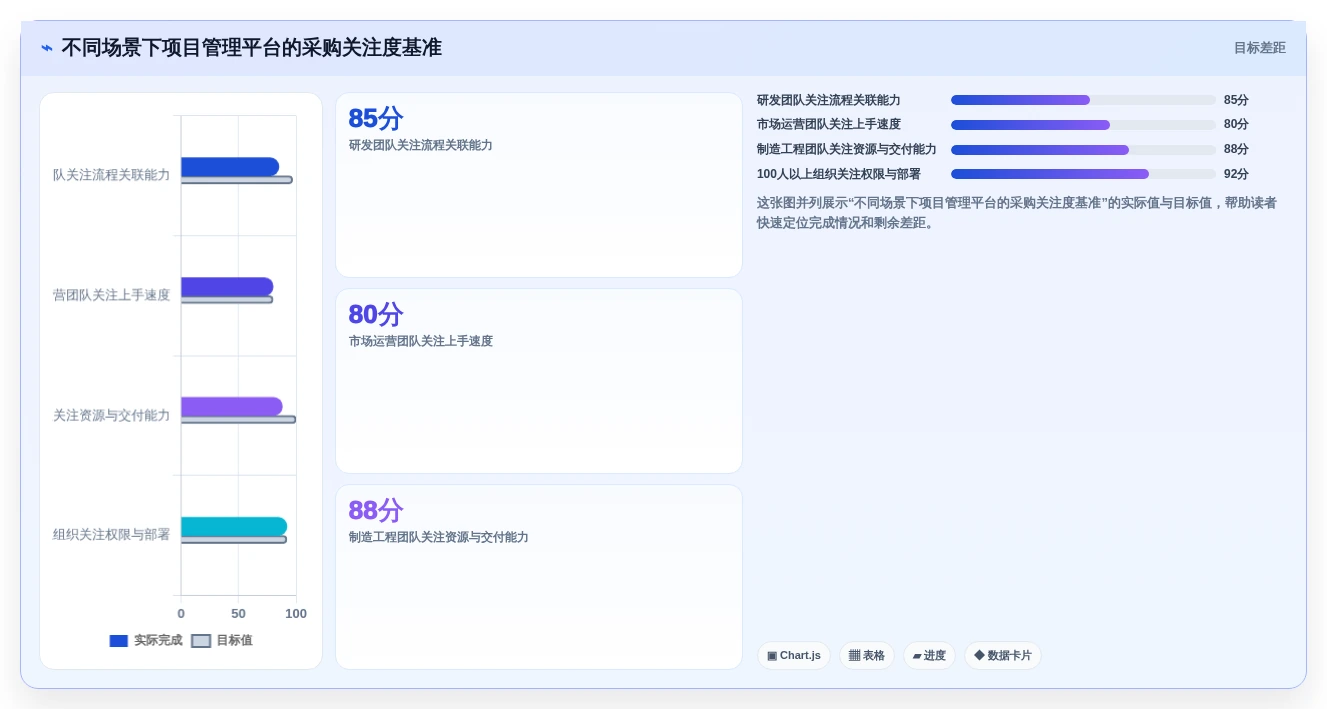Image resolution: width=1327 pixels, height=709 pixels.
Task: Click the 85分 value beside first progress bar
Action: pyautogui.click(x=1236, y=100)
